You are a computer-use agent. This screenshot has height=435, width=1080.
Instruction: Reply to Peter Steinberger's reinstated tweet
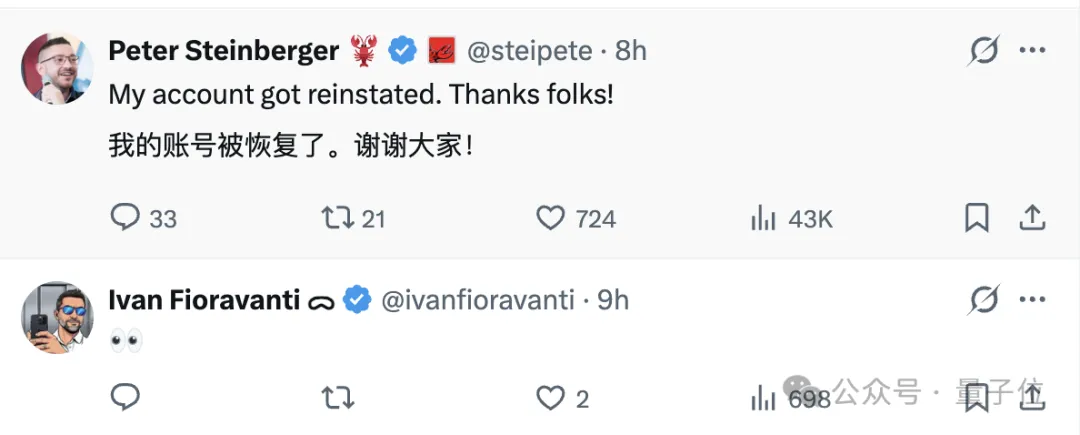tap(125, 218)
